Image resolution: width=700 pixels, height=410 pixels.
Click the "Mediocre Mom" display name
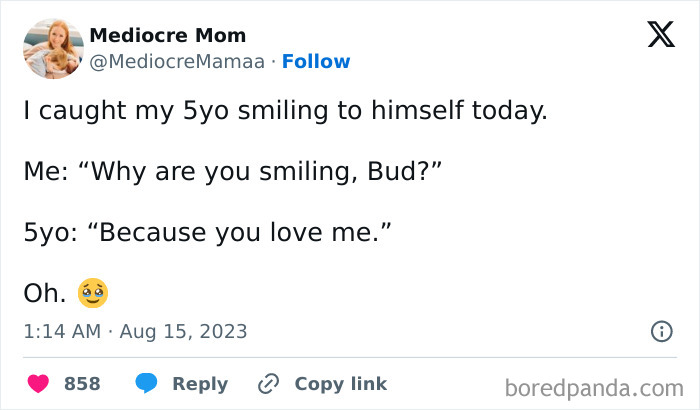coord(167,35)
